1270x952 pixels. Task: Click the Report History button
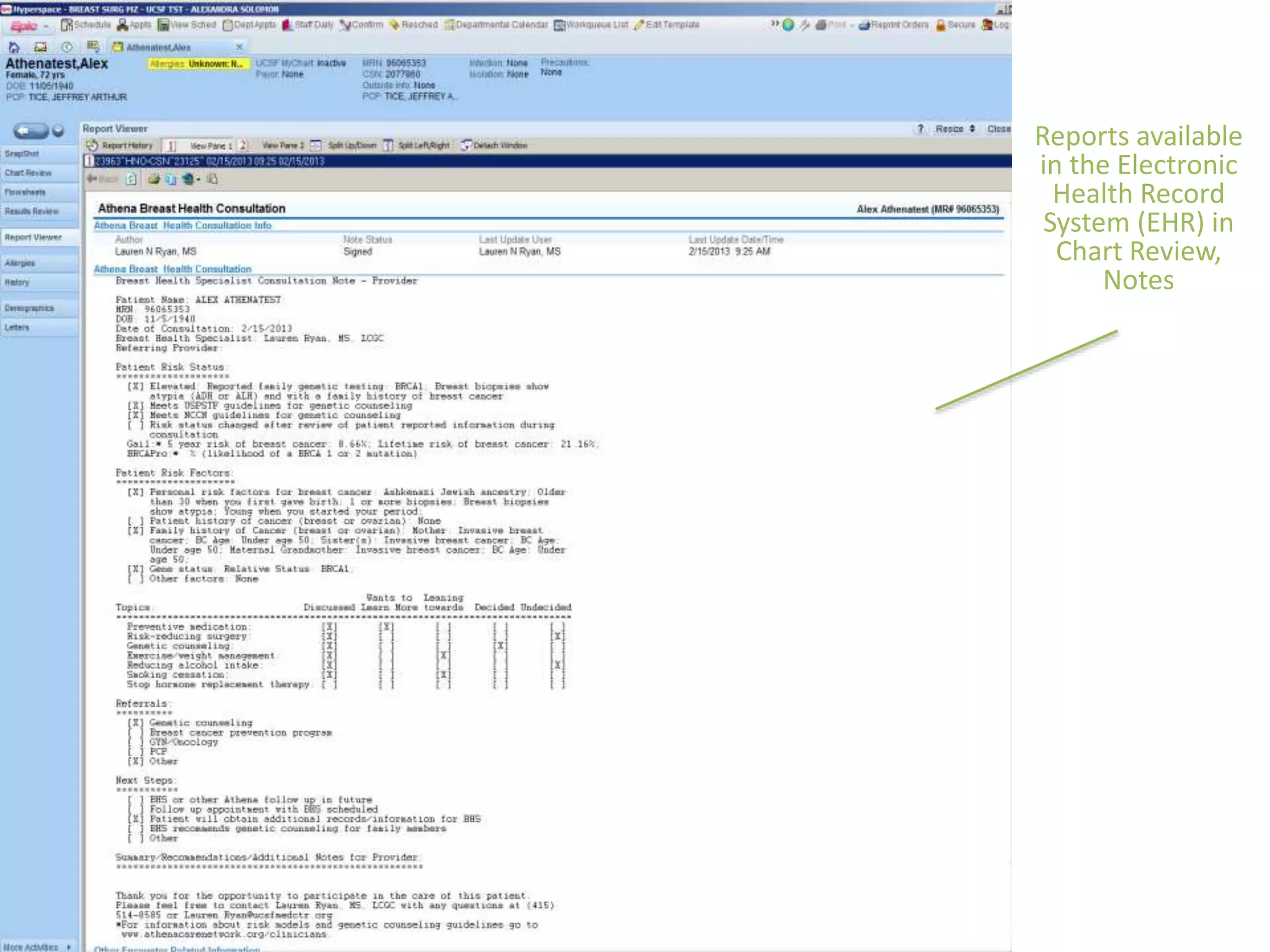(120, 145)
